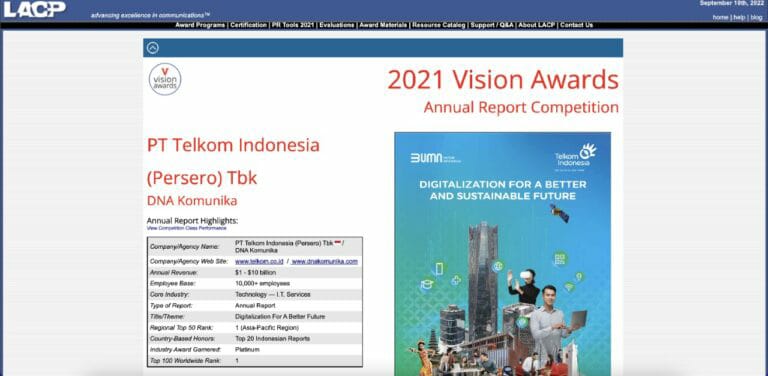The height and width of the screenshot is (376, 768).
Task: Click the September date text
Action: (731, 3)
